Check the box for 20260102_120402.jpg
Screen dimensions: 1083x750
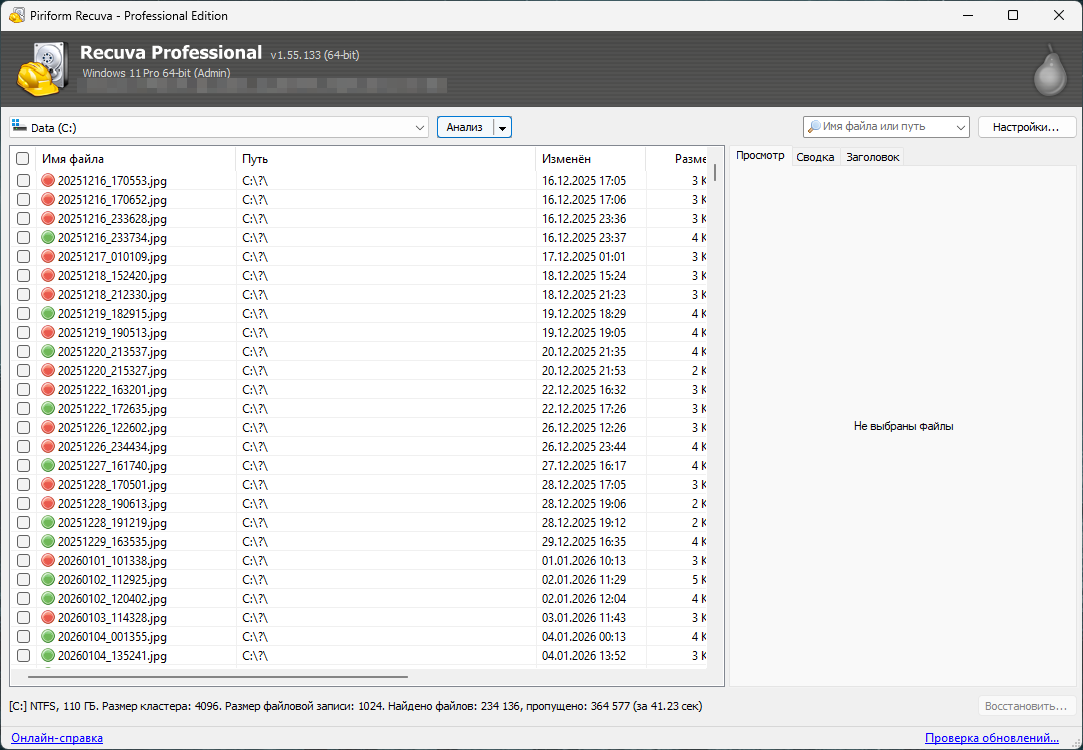click(23, 598)
